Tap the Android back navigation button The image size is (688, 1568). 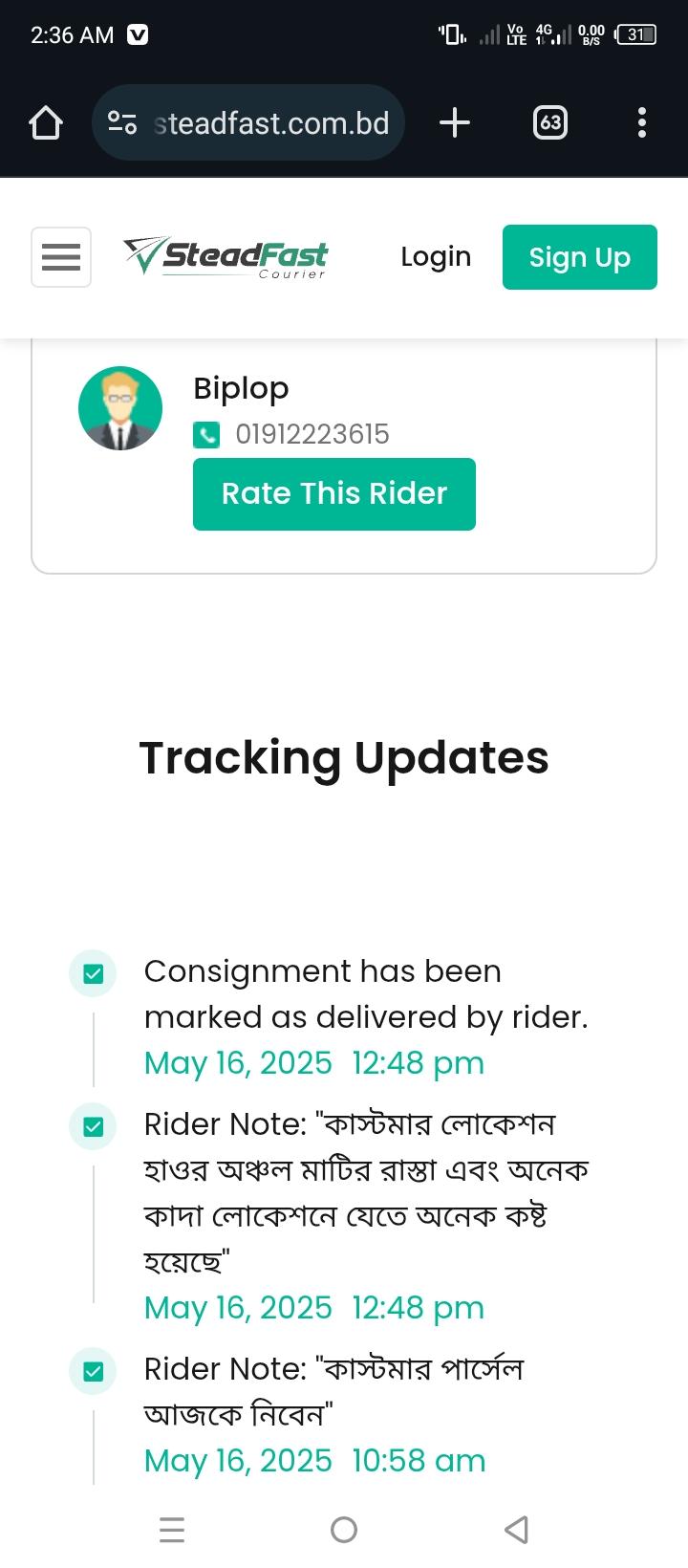(x=516, y=1530)
